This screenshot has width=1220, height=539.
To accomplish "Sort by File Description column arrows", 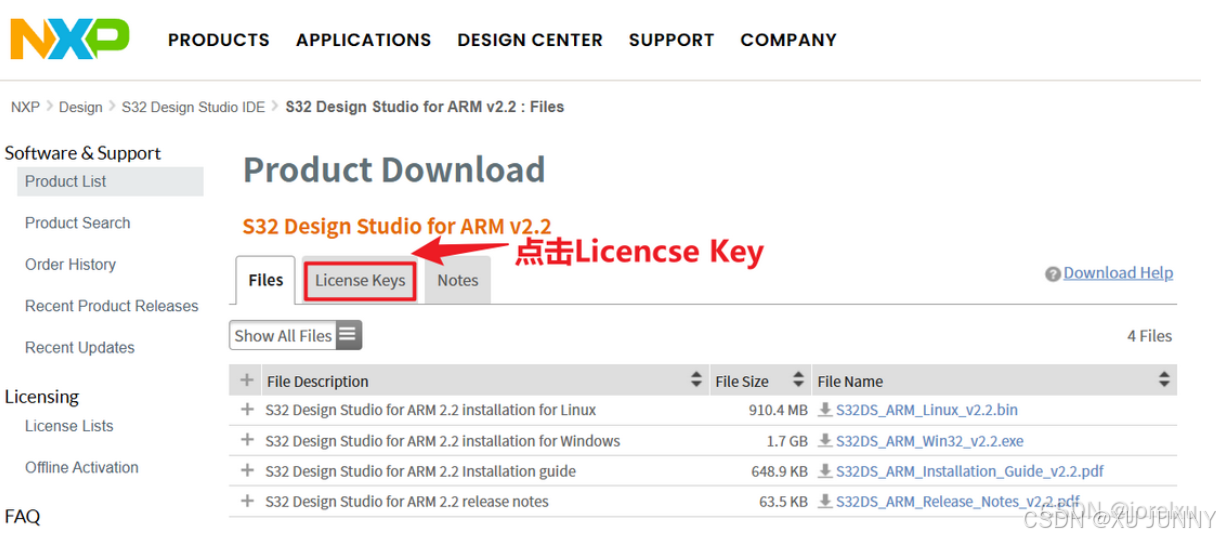I will point(696,380).
